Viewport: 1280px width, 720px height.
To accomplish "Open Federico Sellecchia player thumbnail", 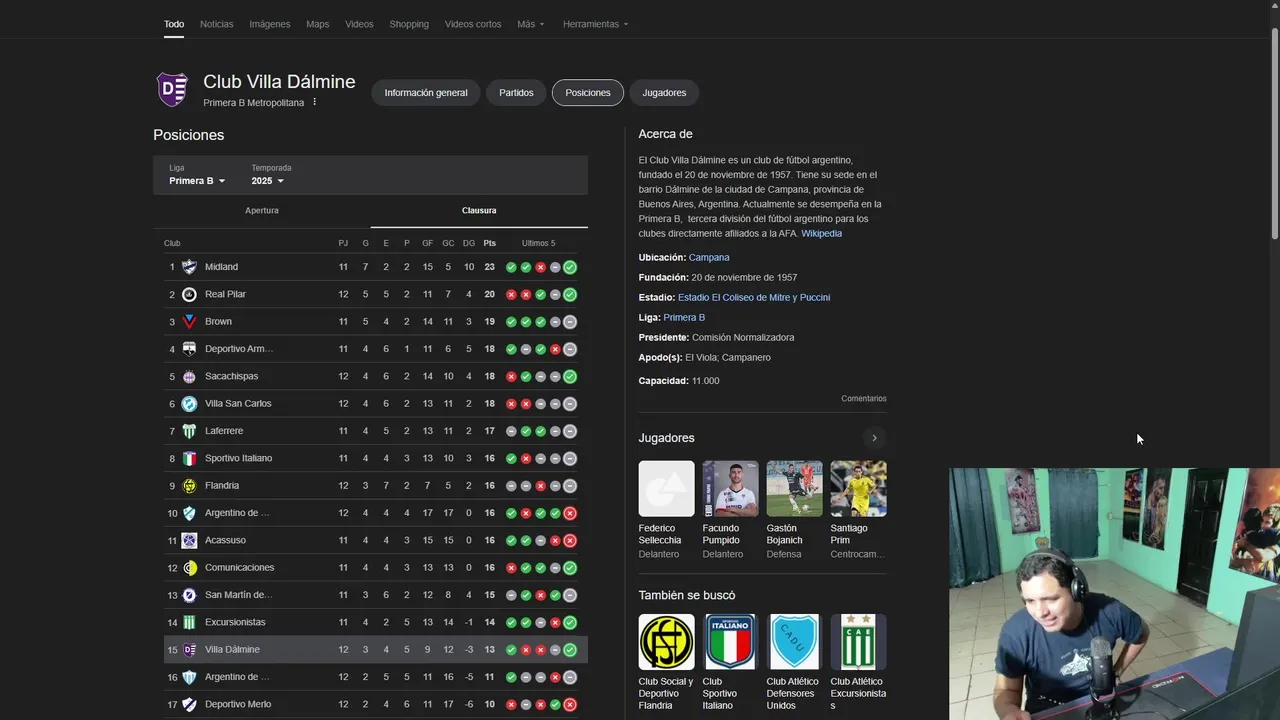I will coord(666,488).
